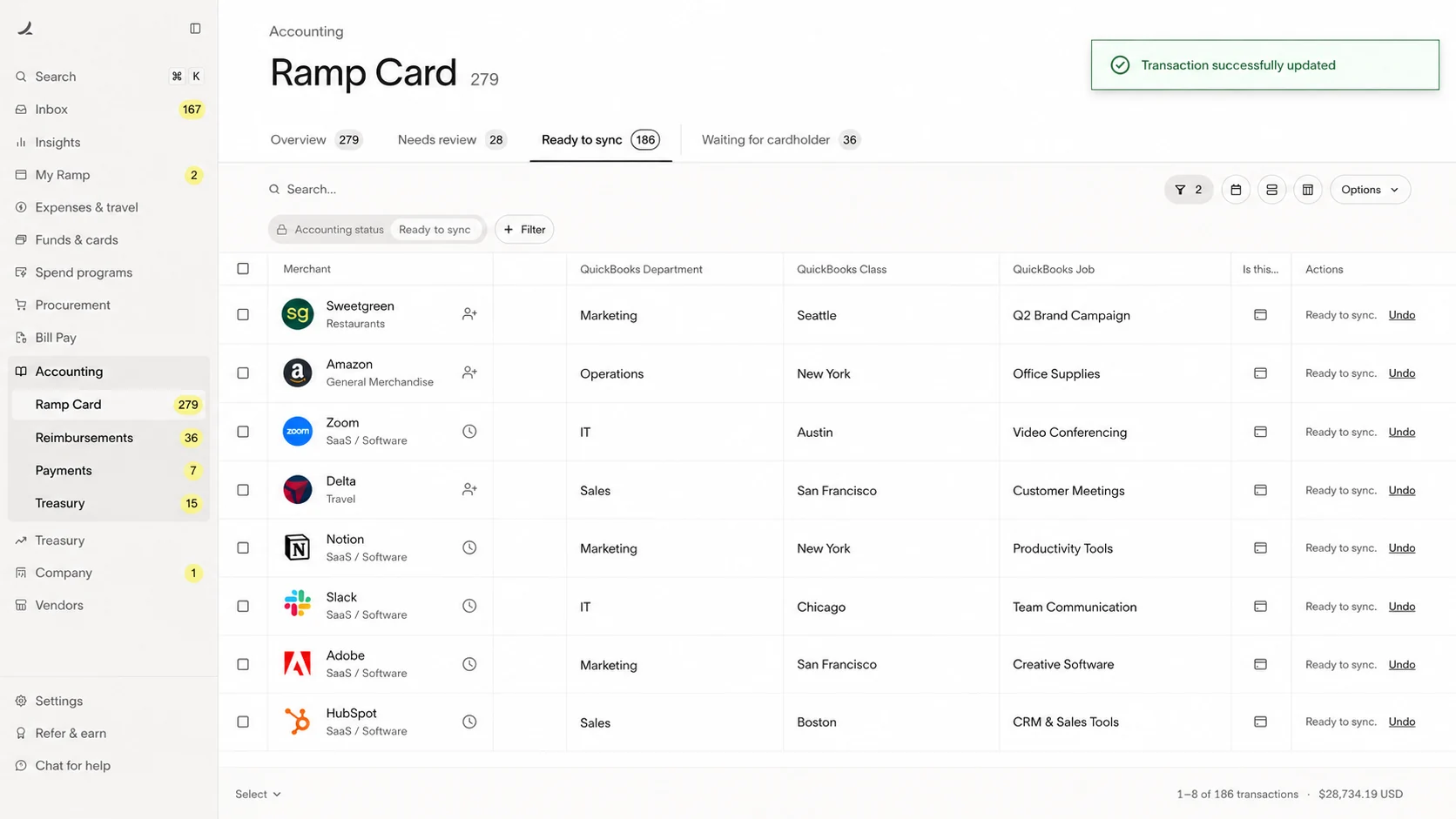The width and height of the screenshot is (1456, 819).
Task: Open Bill Pay in the sidebar
Action: coord(109,338)
